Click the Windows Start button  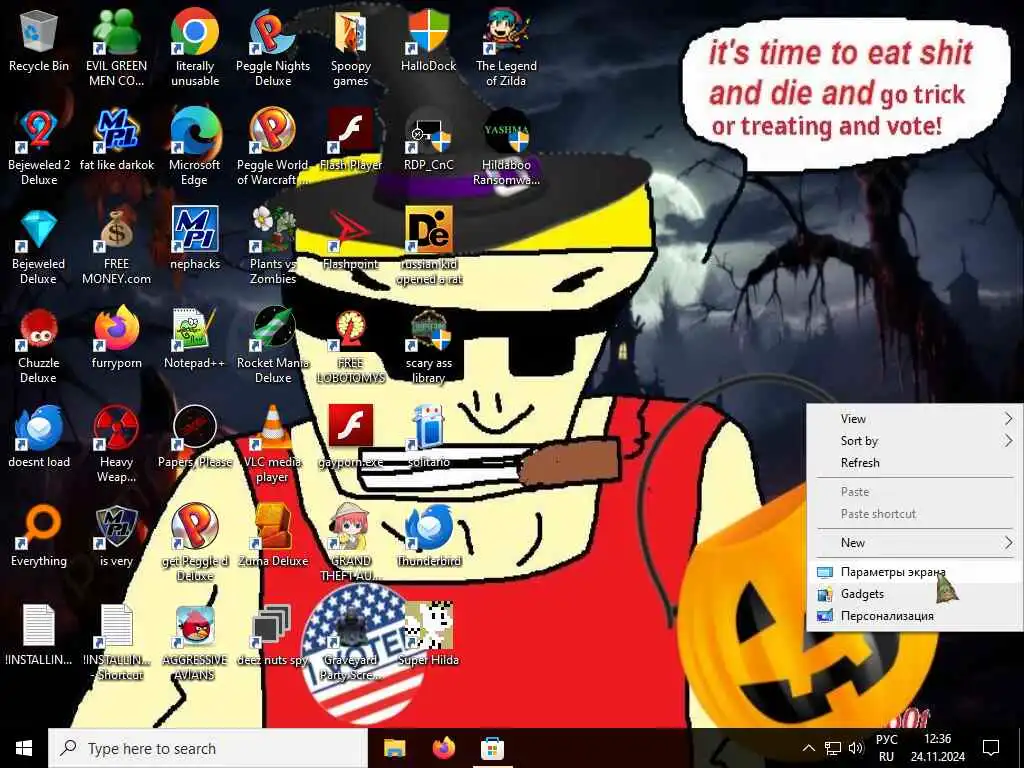point(24,748)
